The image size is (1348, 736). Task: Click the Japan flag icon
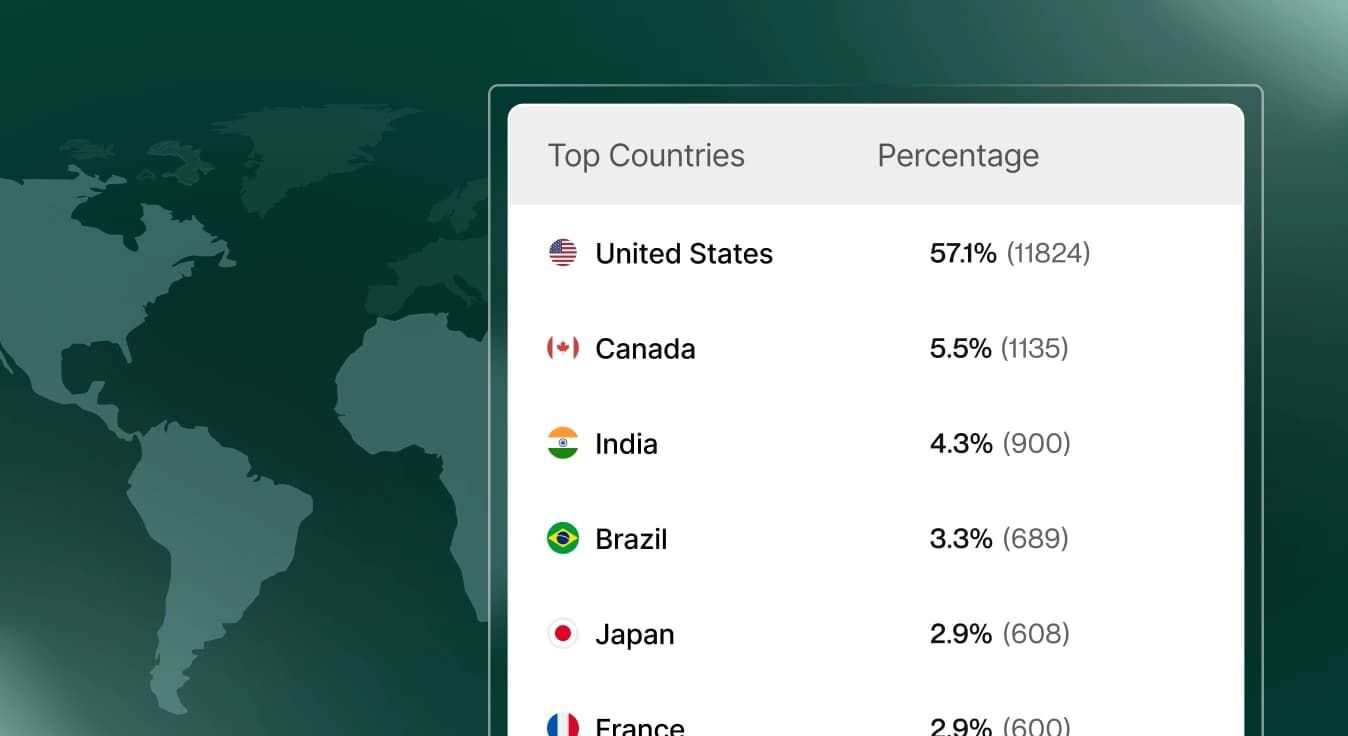(563, 633)
